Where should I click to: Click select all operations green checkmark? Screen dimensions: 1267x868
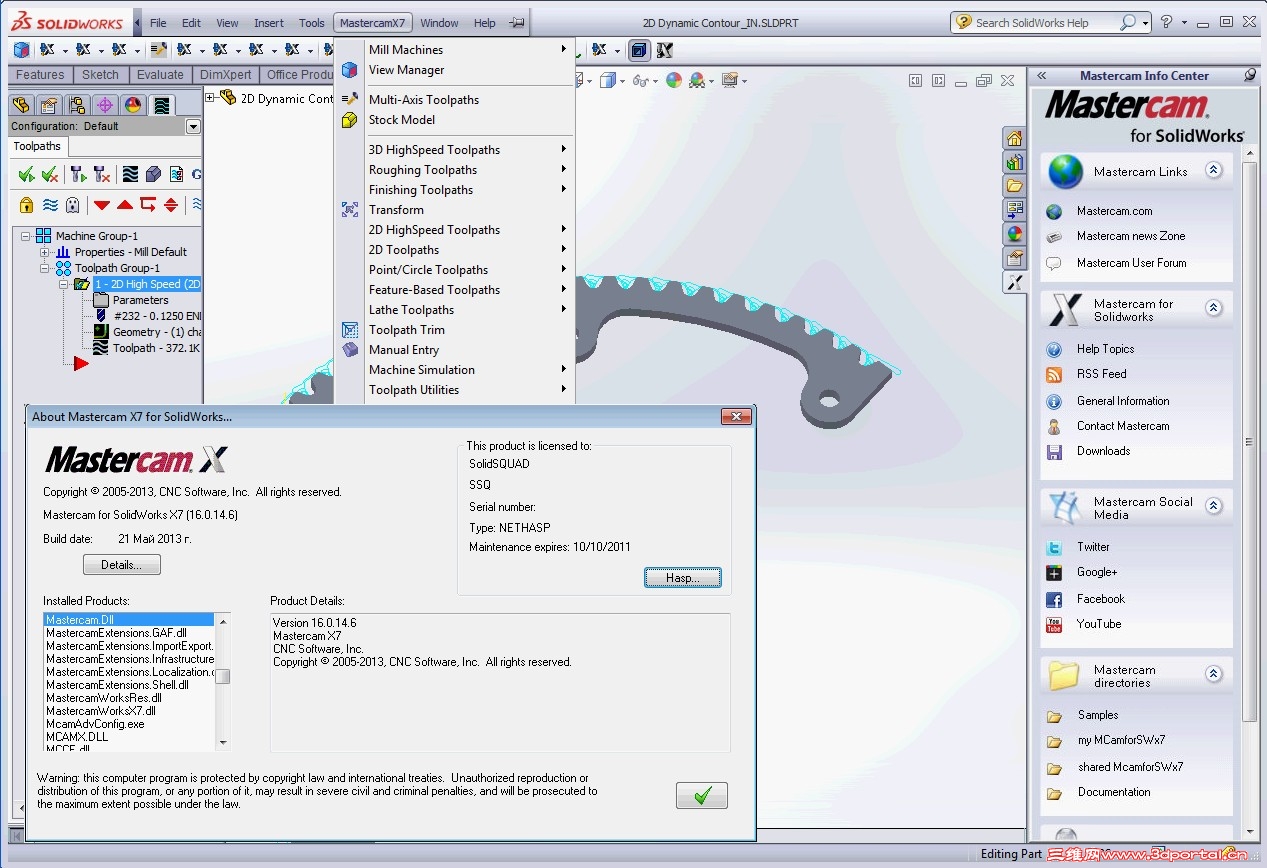[26, 175]
